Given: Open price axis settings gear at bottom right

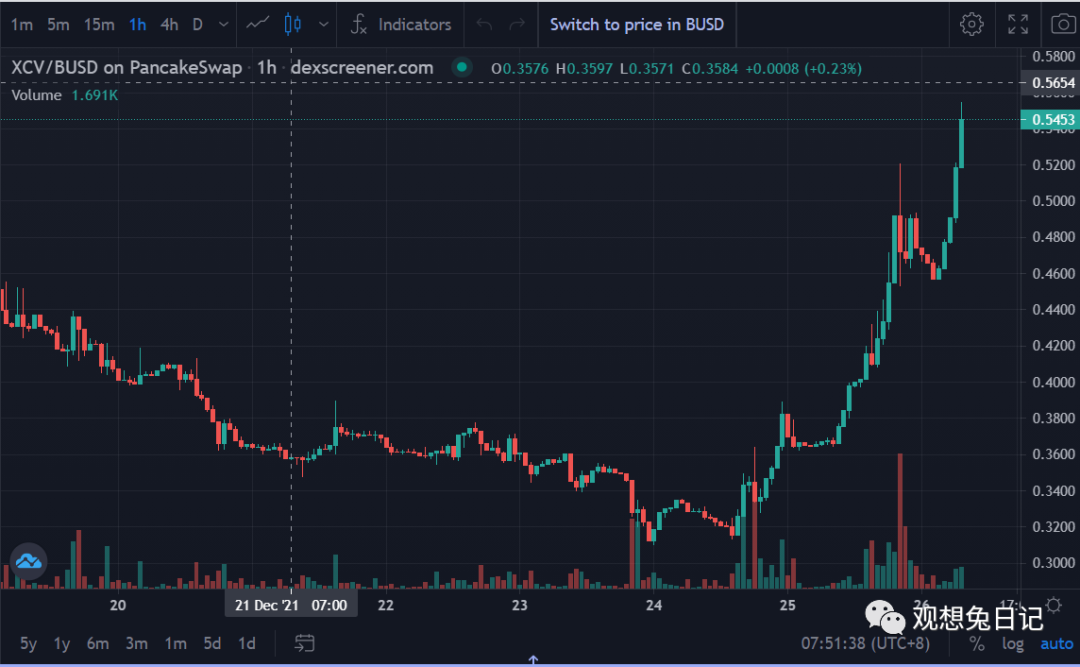Looking at the screenshot, I should pyautogui.click(x=1053, y=606).
